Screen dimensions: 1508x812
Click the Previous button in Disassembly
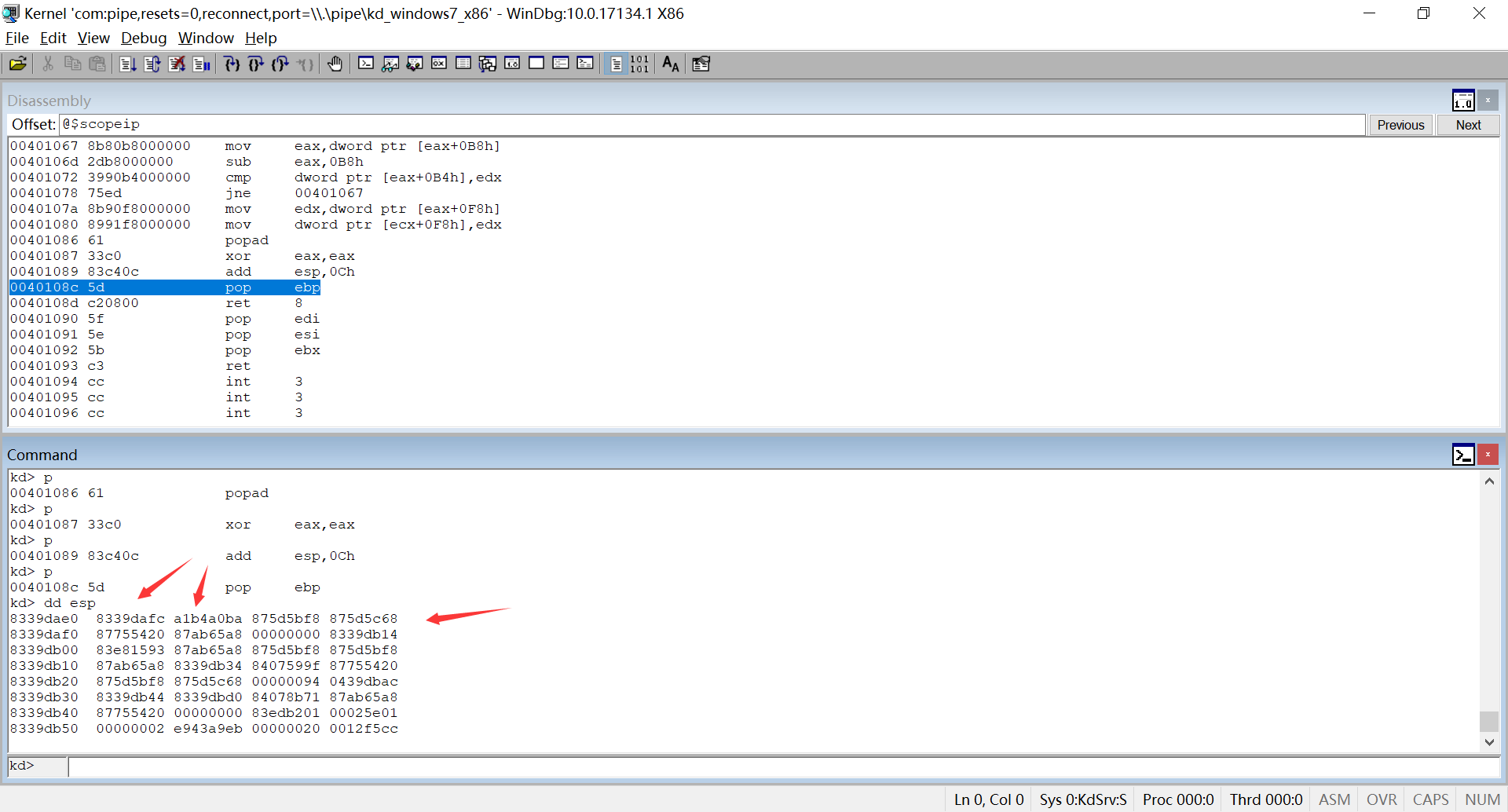1400,125
